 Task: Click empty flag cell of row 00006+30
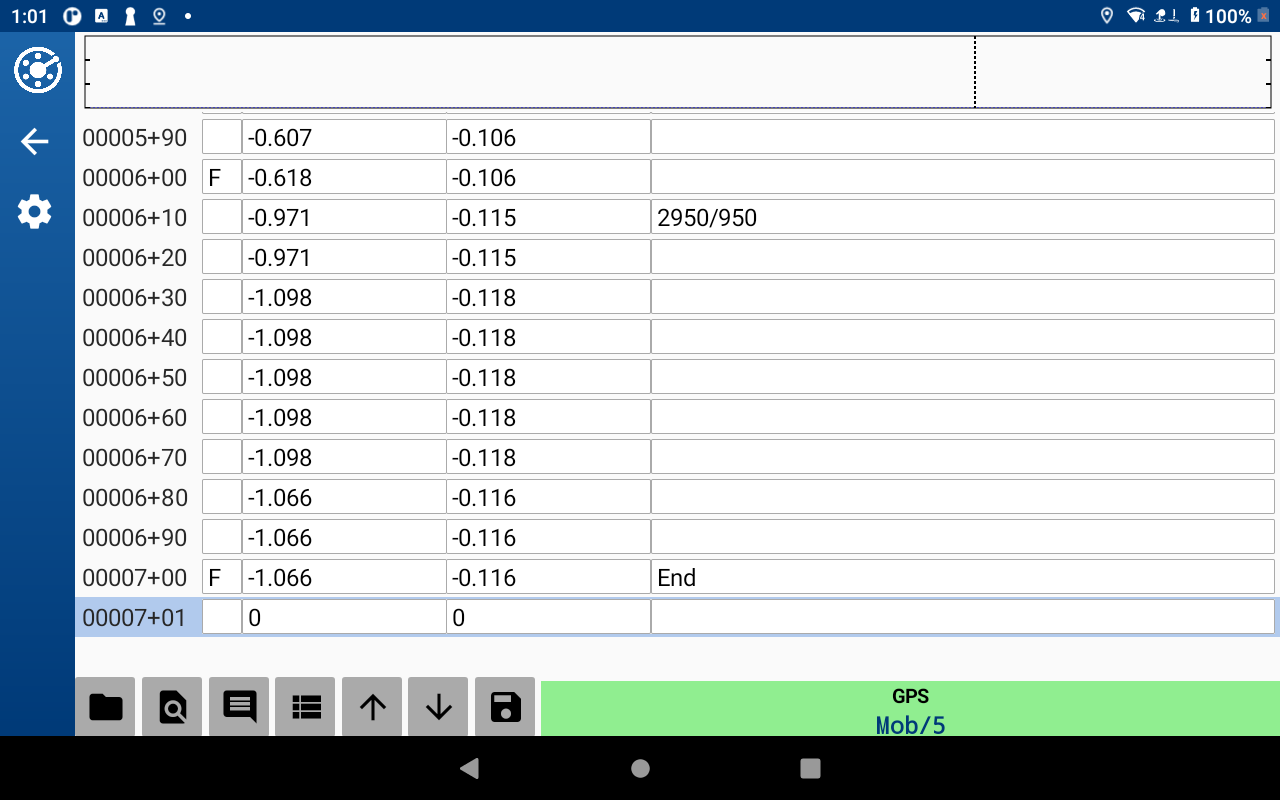click(222, 297)
